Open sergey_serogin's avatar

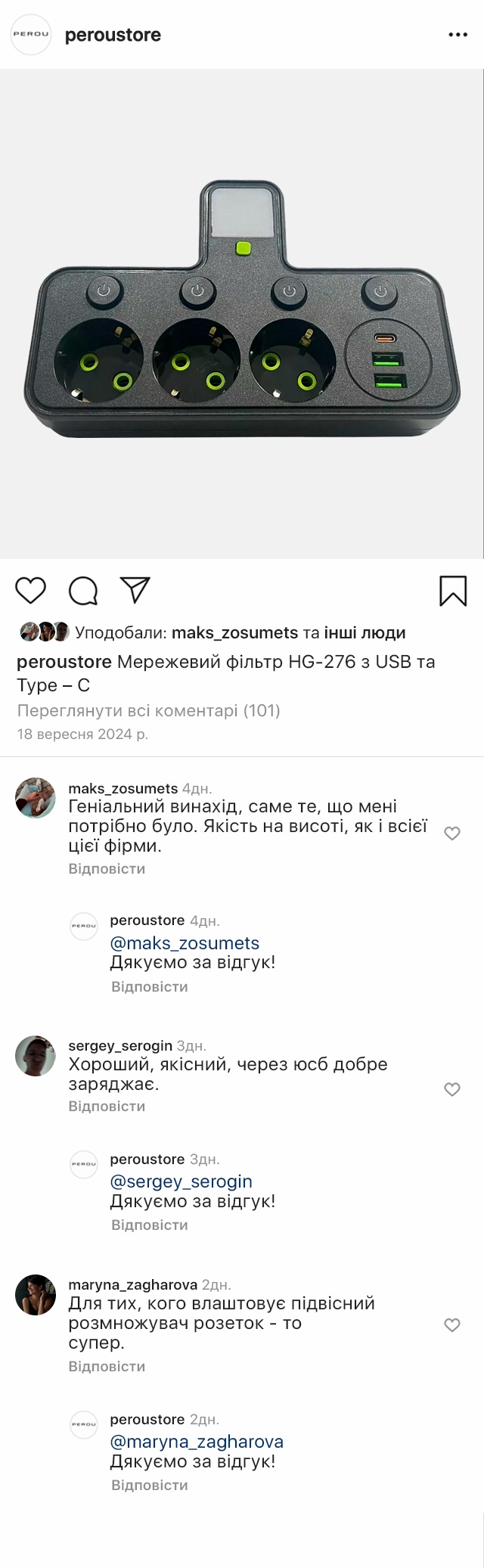pos(36,1056)
